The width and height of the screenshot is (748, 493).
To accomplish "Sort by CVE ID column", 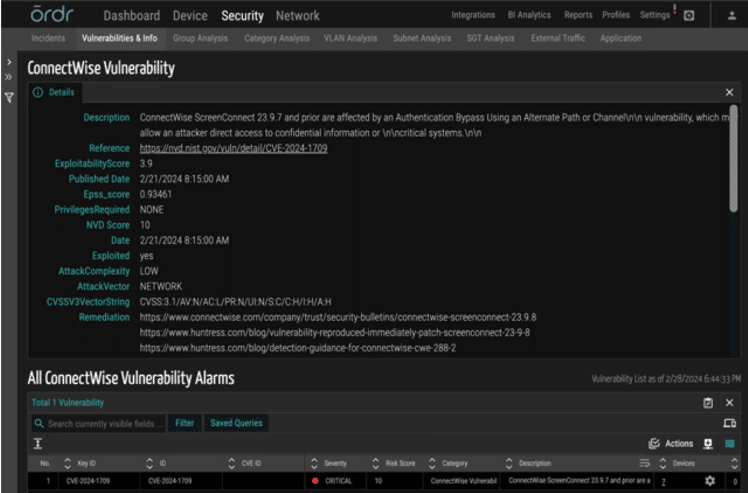I will click(x=231, y=463).
